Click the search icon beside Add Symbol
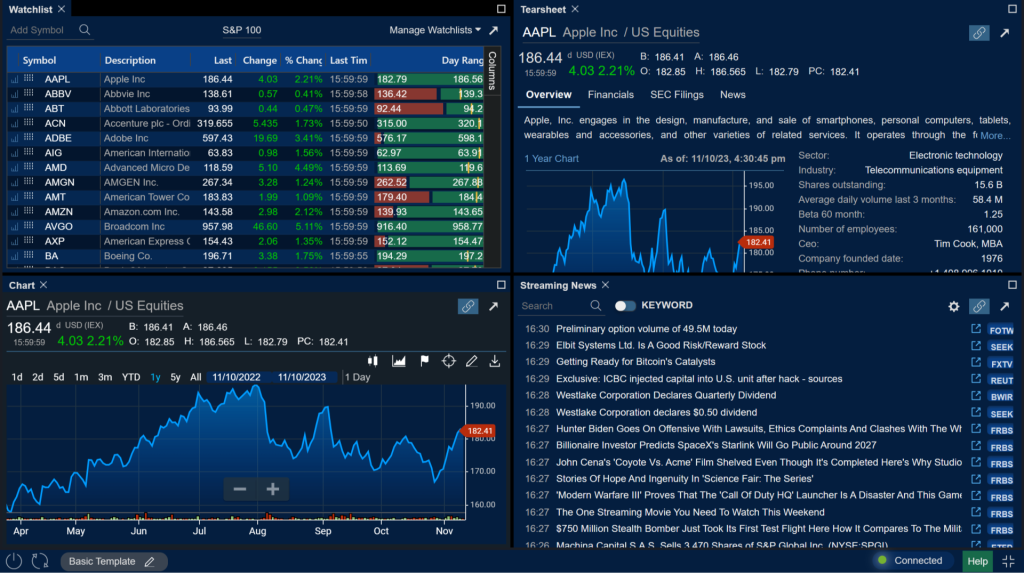Viewport: 1024px width, 573px height. pos(84,29)
